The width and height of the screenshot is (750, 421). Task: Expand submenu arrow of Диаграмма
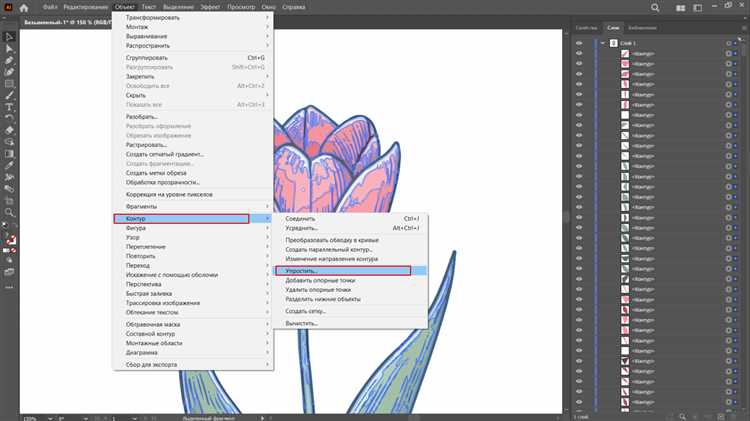pos(267,353)
